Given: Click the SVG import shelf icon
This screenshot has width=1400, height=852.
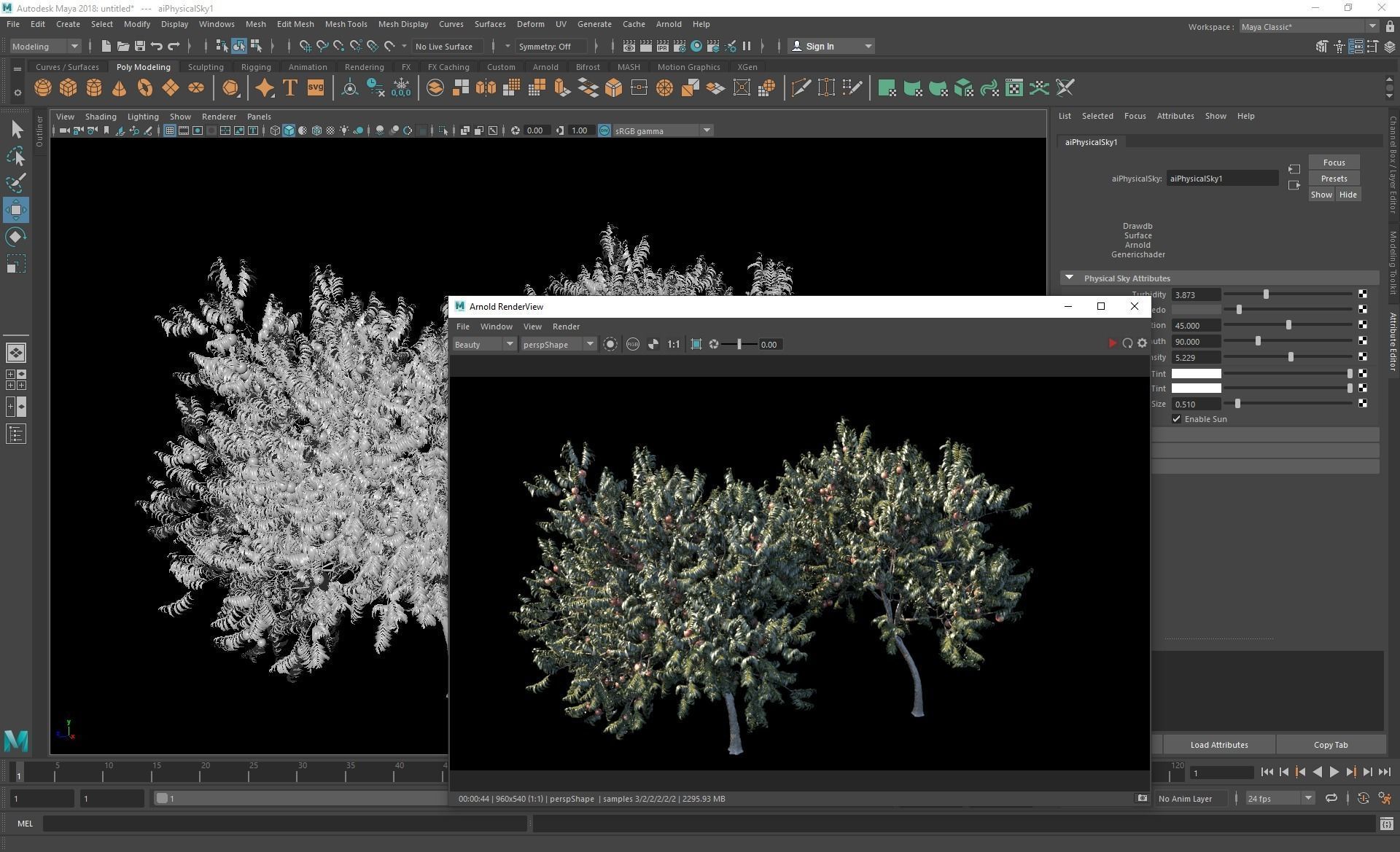Looking at the screenshot, I should click(x=315, y=88).
